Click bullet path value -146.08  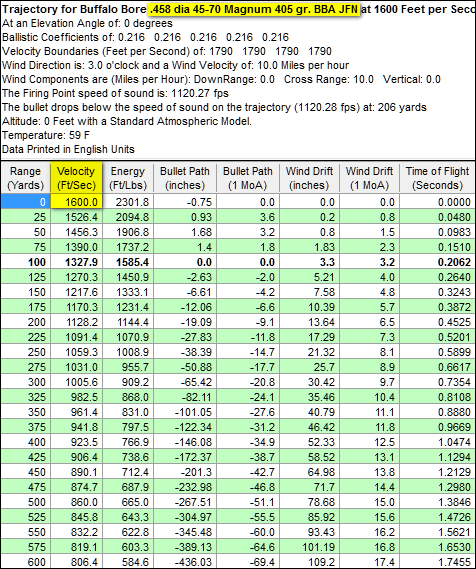click(185, 442)
